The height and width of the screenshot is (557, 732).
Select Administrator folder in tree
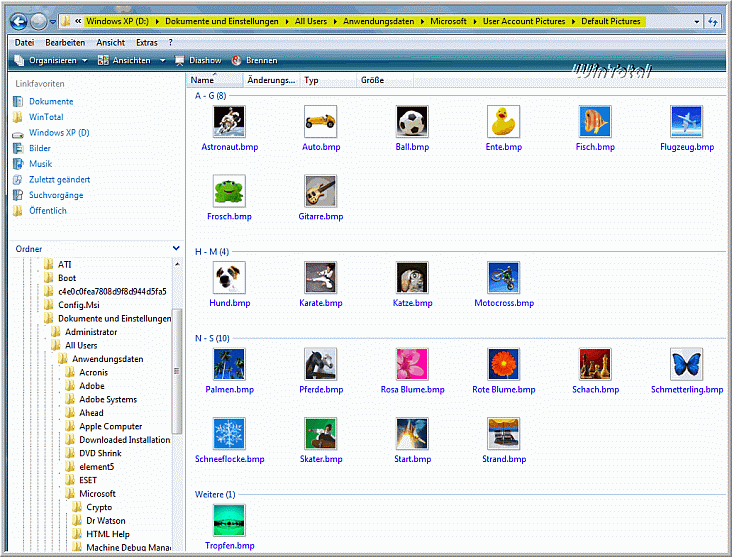click(x=91, y=332)
